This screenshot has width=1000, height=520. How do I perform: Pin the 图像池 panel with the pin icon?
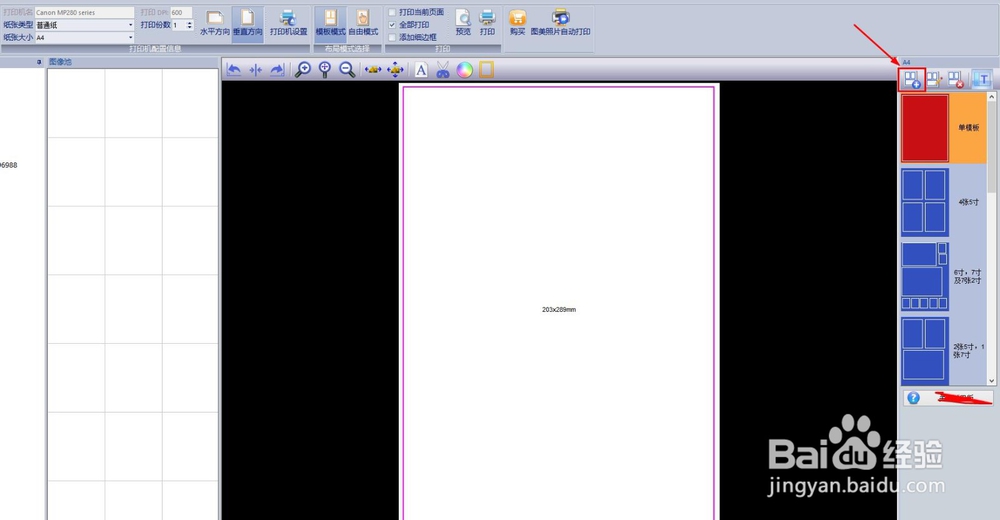coord(39,62)
